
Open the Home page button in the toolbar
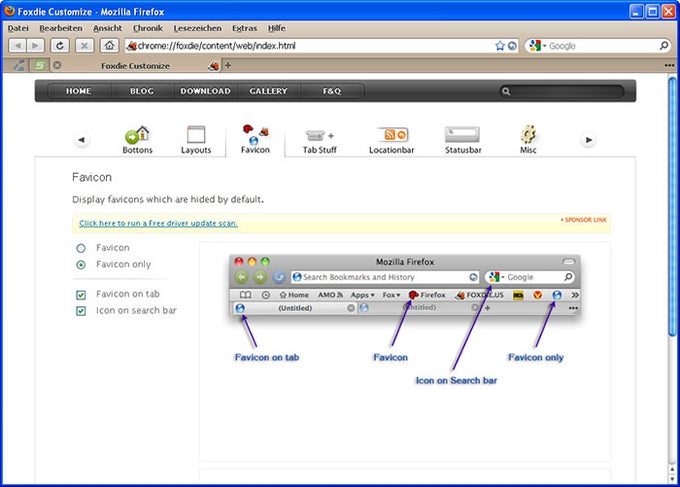[109, 46]
